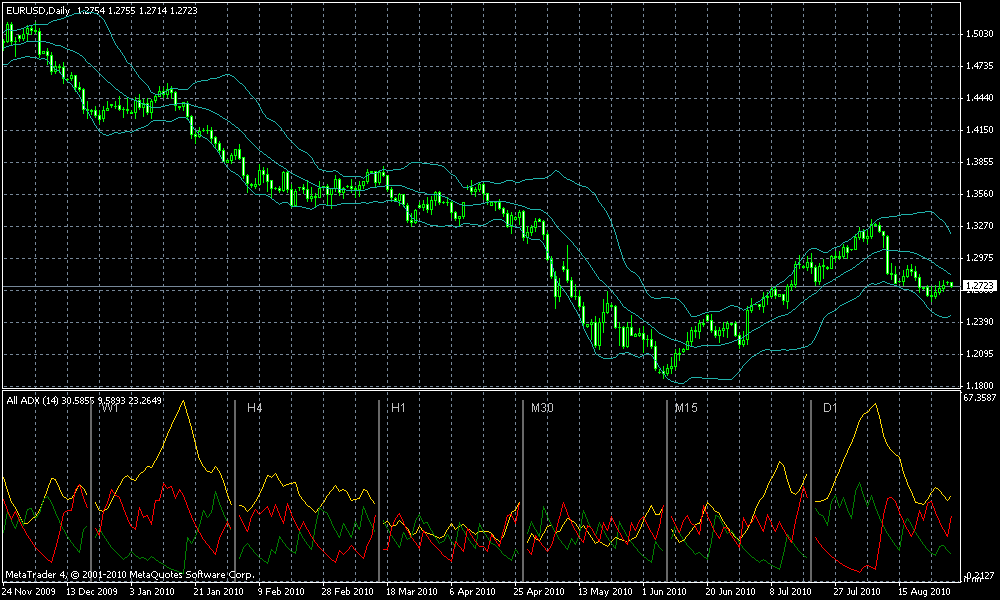Select the 1.3270 price axis value
The height and width of the screenshot is (600, 1000).
[x=980, y=226]
